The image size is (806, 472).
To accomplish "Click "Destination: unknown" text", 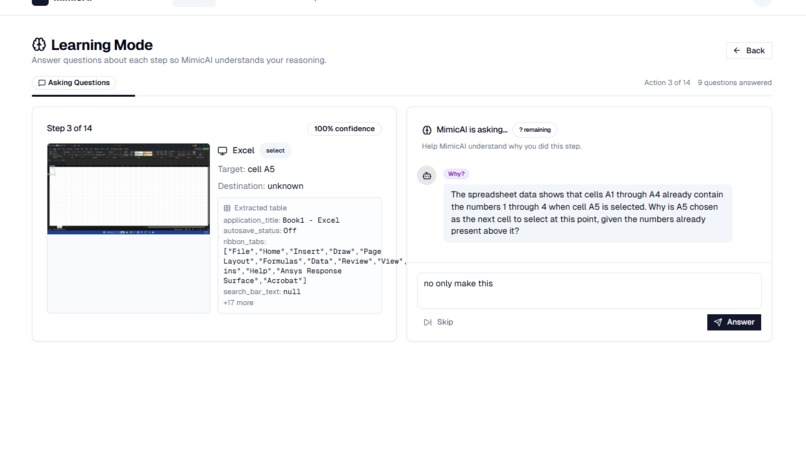I will [261, 186].
